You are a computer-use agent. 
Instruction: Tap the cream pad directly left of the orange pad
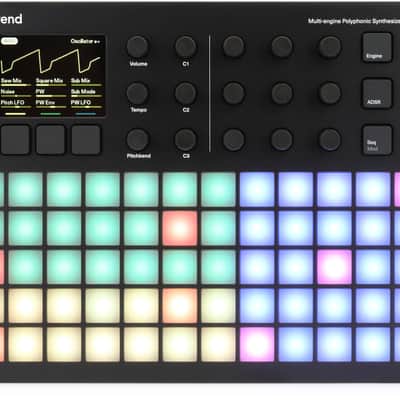tap(141, 306)
